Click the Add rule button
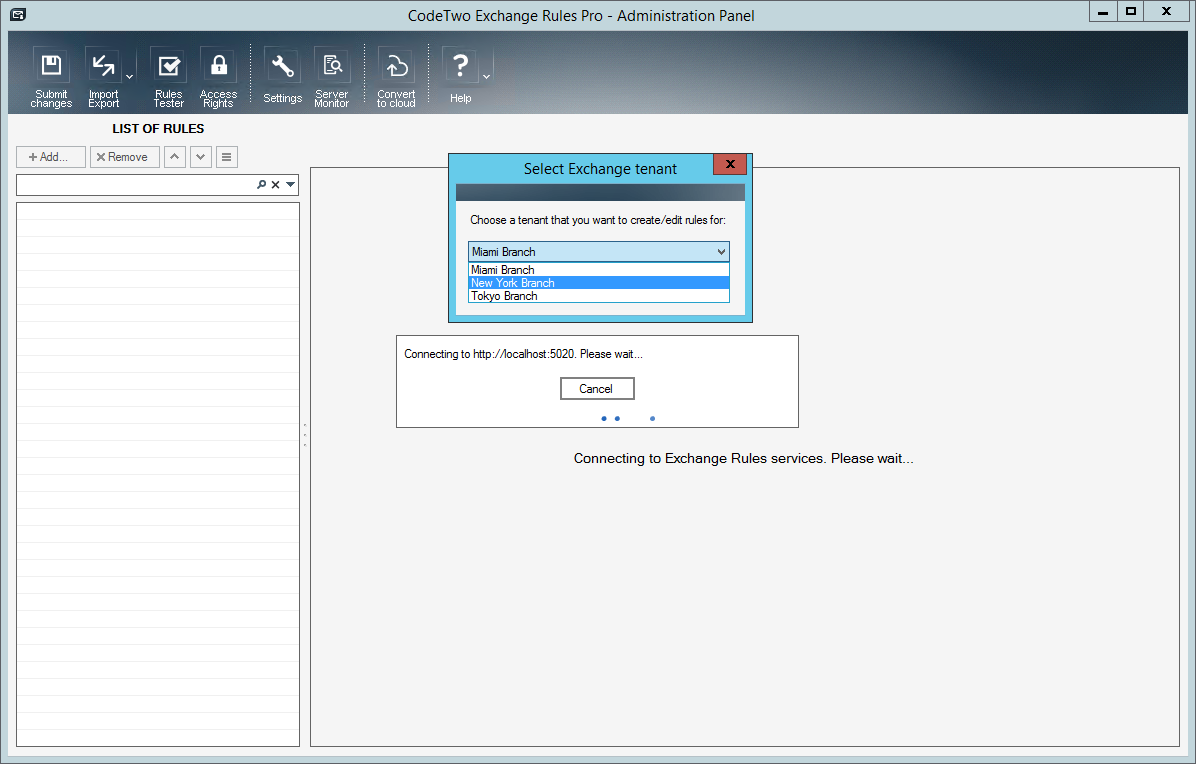 (x=50, y=157)
